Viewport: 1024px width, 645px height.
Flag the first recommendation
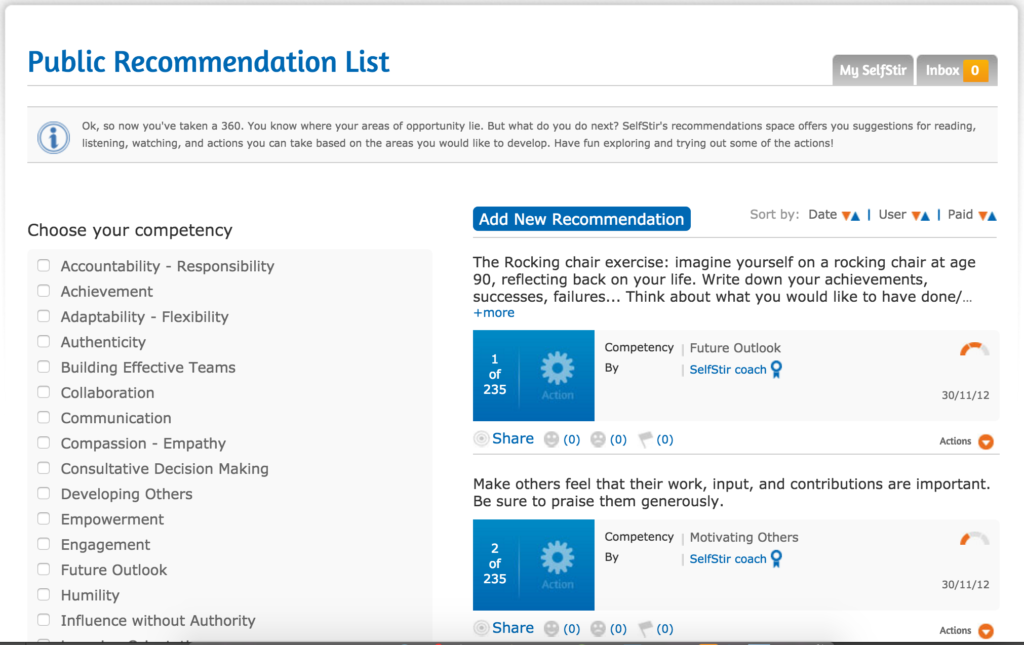645,439
